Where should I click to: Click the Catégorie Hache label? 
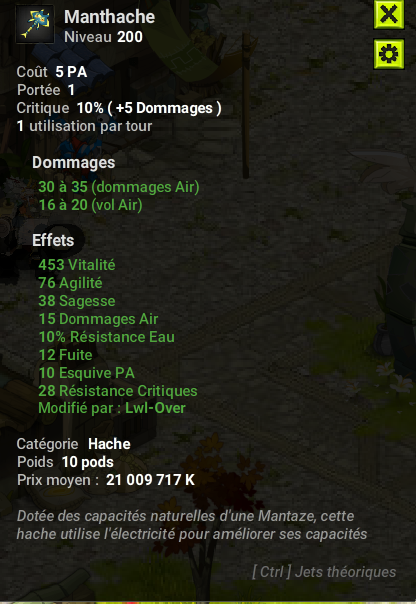[x=74, y=444]
